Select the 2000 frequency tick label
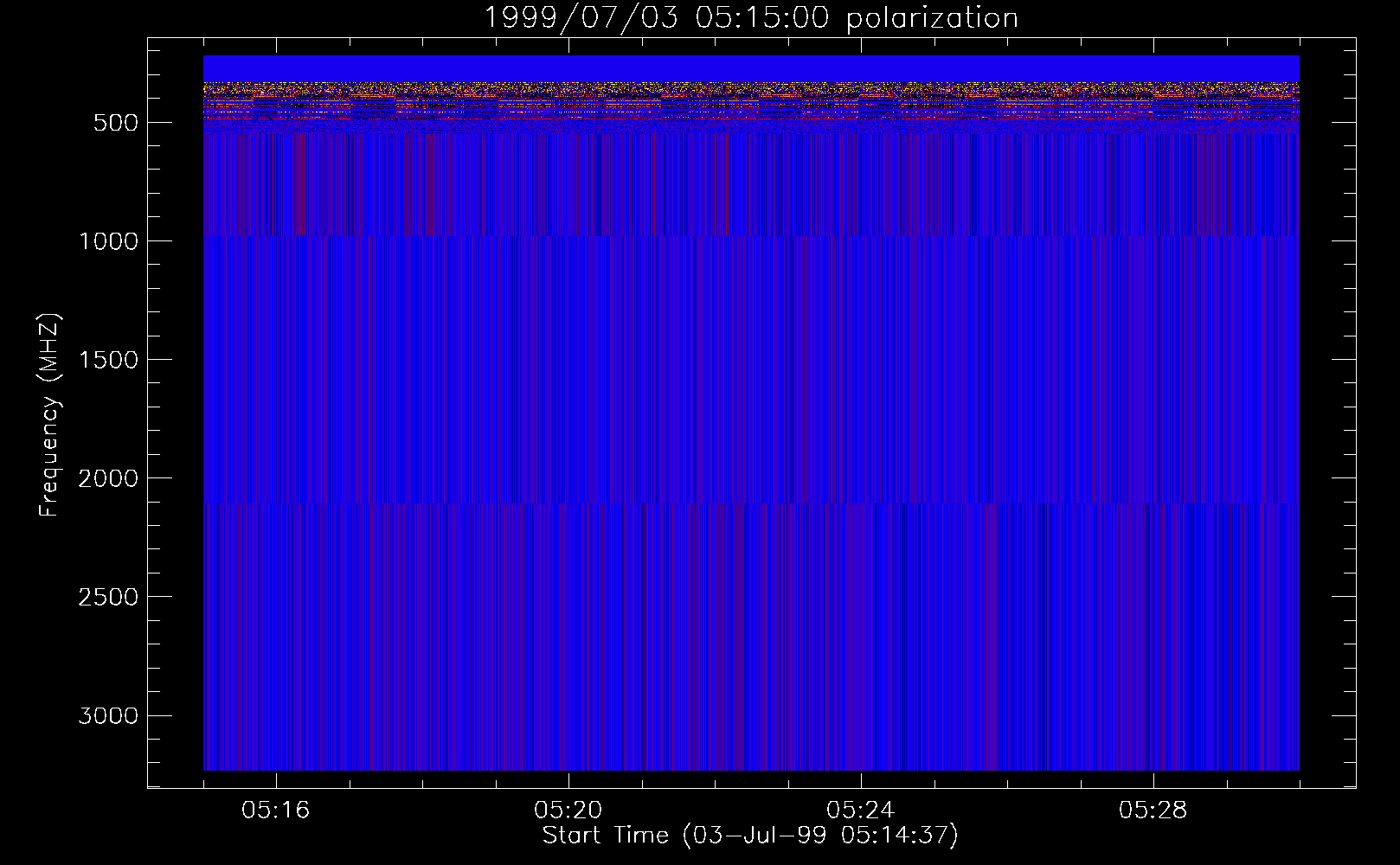This screenshot has width=1400, height=865. (x=108, y=478)
